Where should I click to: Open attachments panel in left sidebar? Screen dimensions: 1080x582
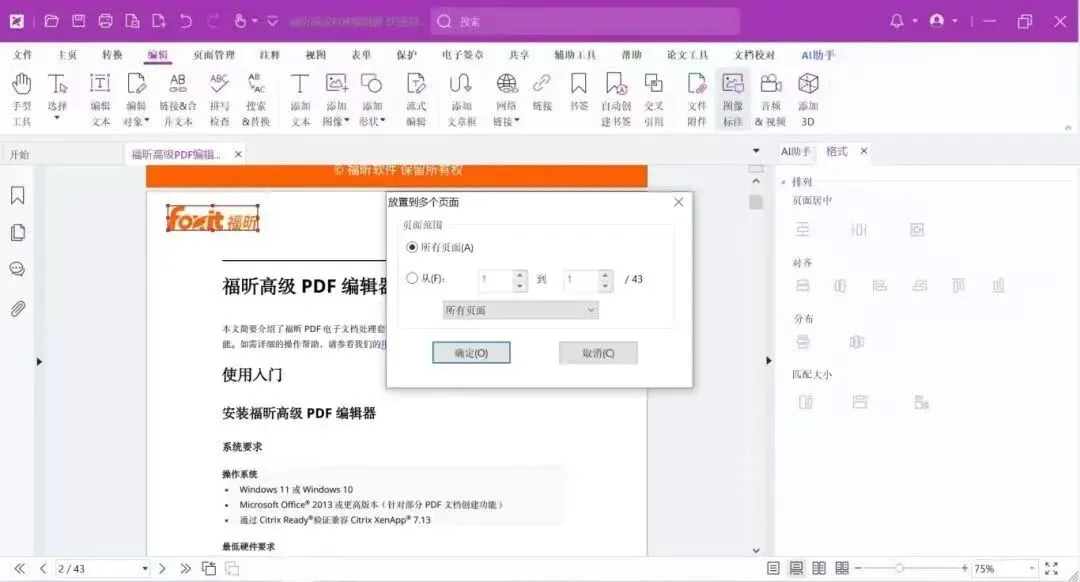pos(18,309)
